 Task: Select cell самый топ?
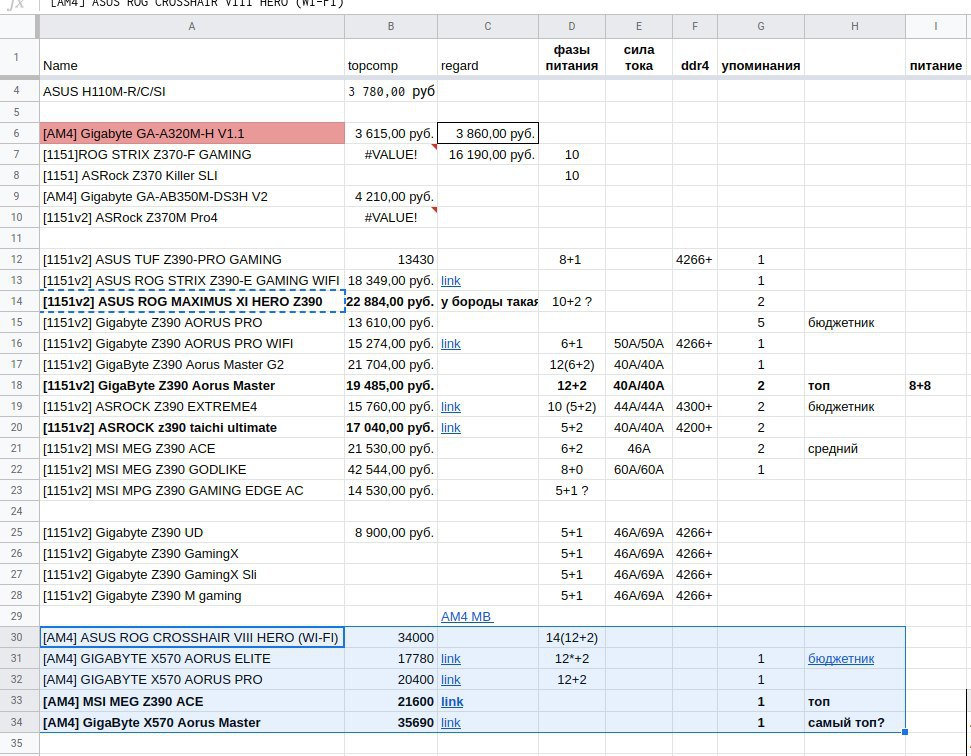tap(855, 723)
